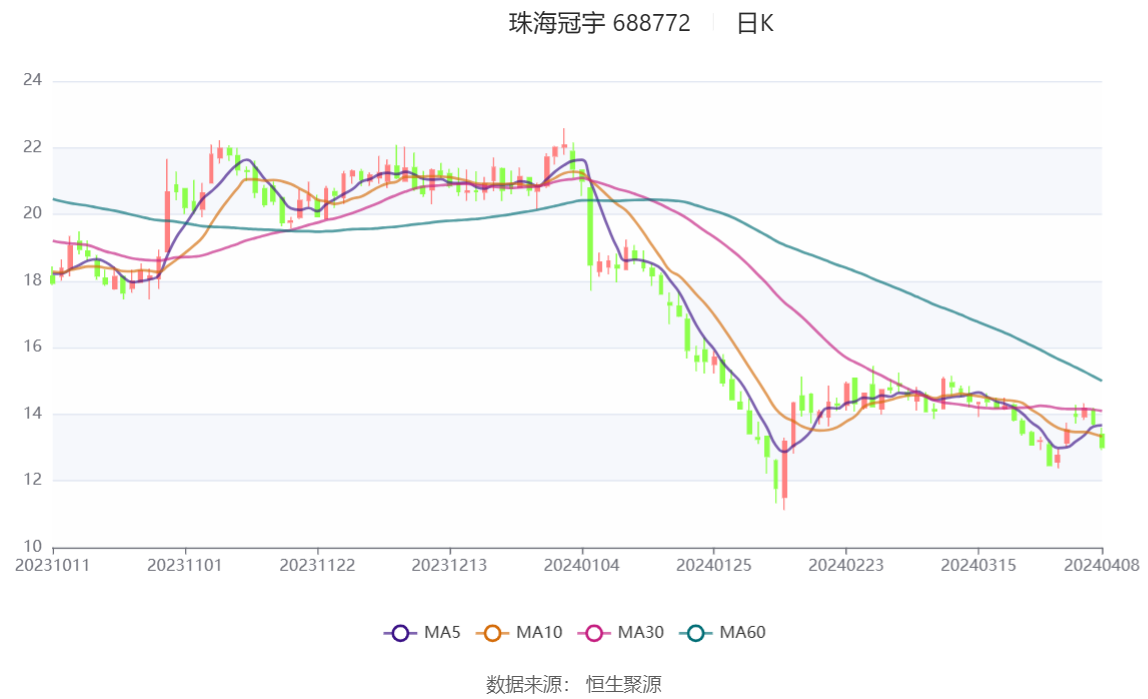Toggle the MA10 orange legend marker
1148x699 pixels.
(491, 633)
